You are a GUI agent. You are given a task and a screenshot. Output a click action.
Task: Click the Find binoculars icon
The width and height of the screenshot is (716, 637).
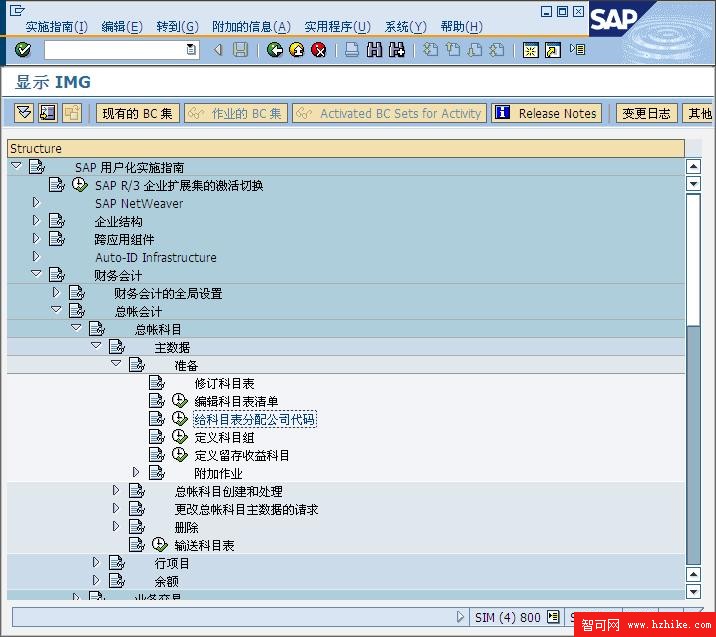(374, 49)
